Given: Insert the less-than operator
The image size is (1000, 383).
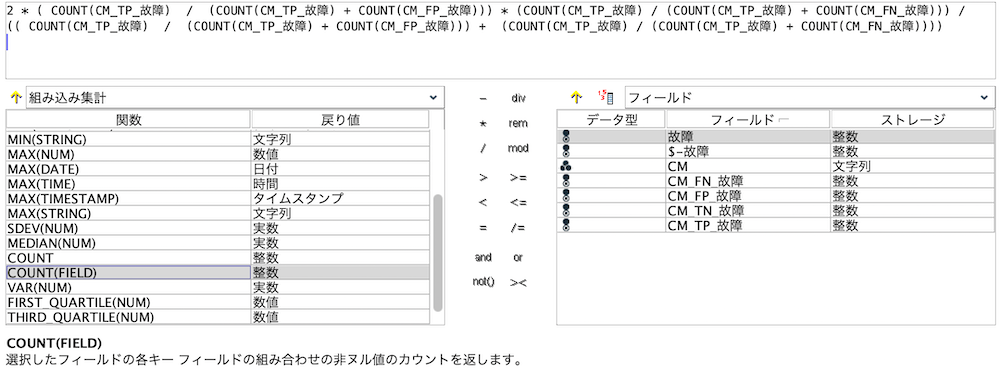Looking at the screenshot, I should (483, 203).
